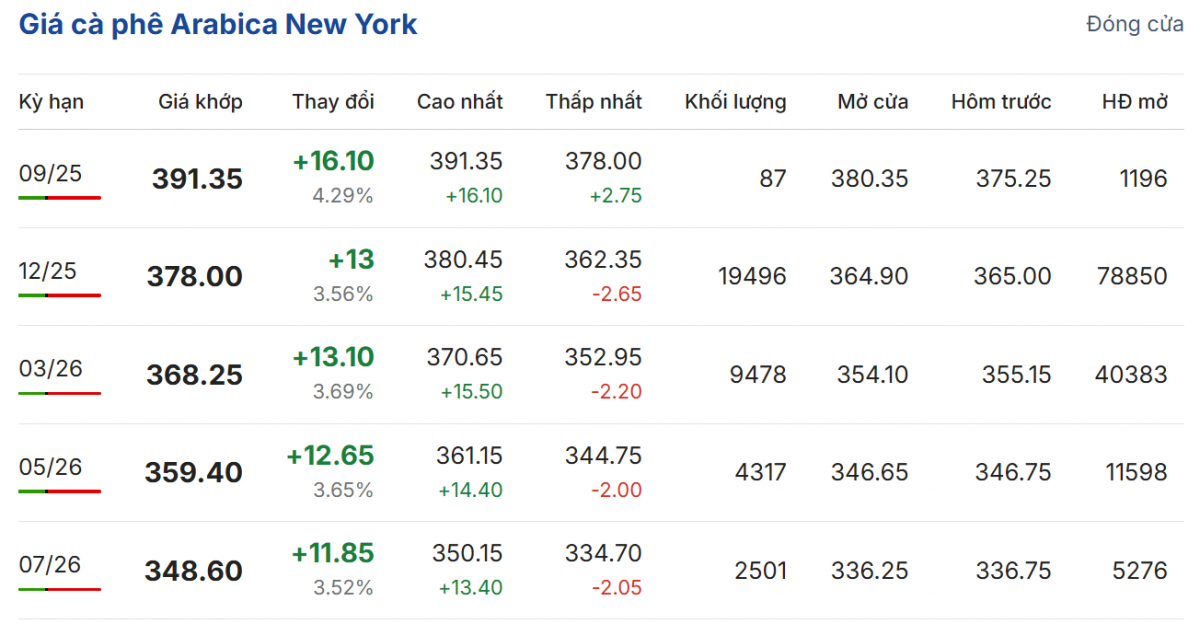Select the Giá khớp column header
Screen dimensions: 1200x624
tap(200, 102)
